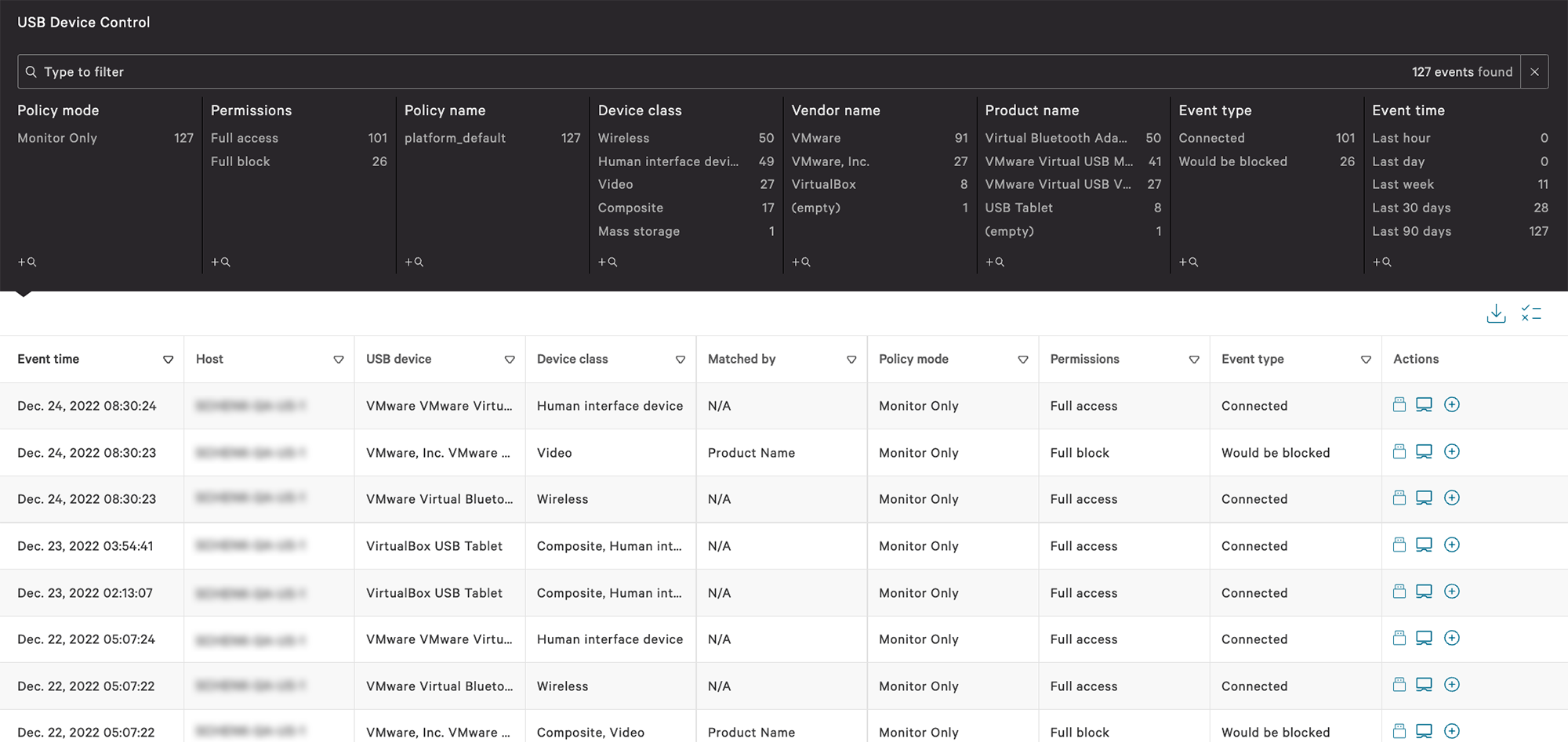Screen dimensions: 1568x742
Task: Filter events by Last week
Action: click(x=1403, y=184)
